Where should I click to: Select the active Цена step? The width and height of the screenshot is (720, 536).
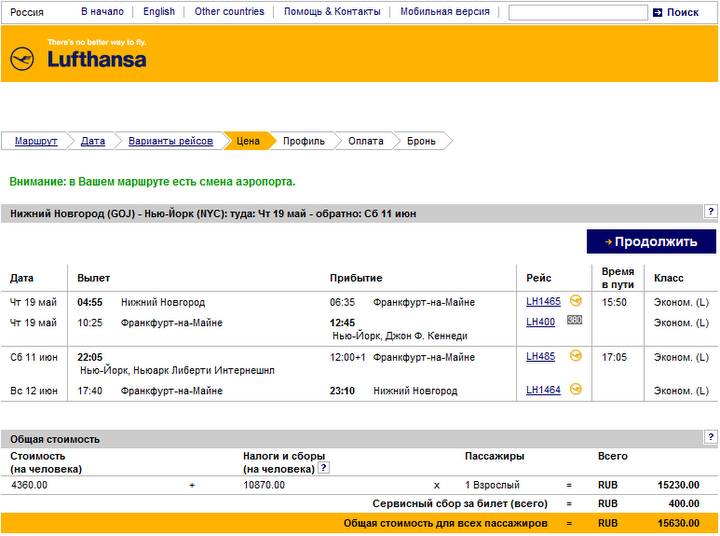(x=248, y=141)
